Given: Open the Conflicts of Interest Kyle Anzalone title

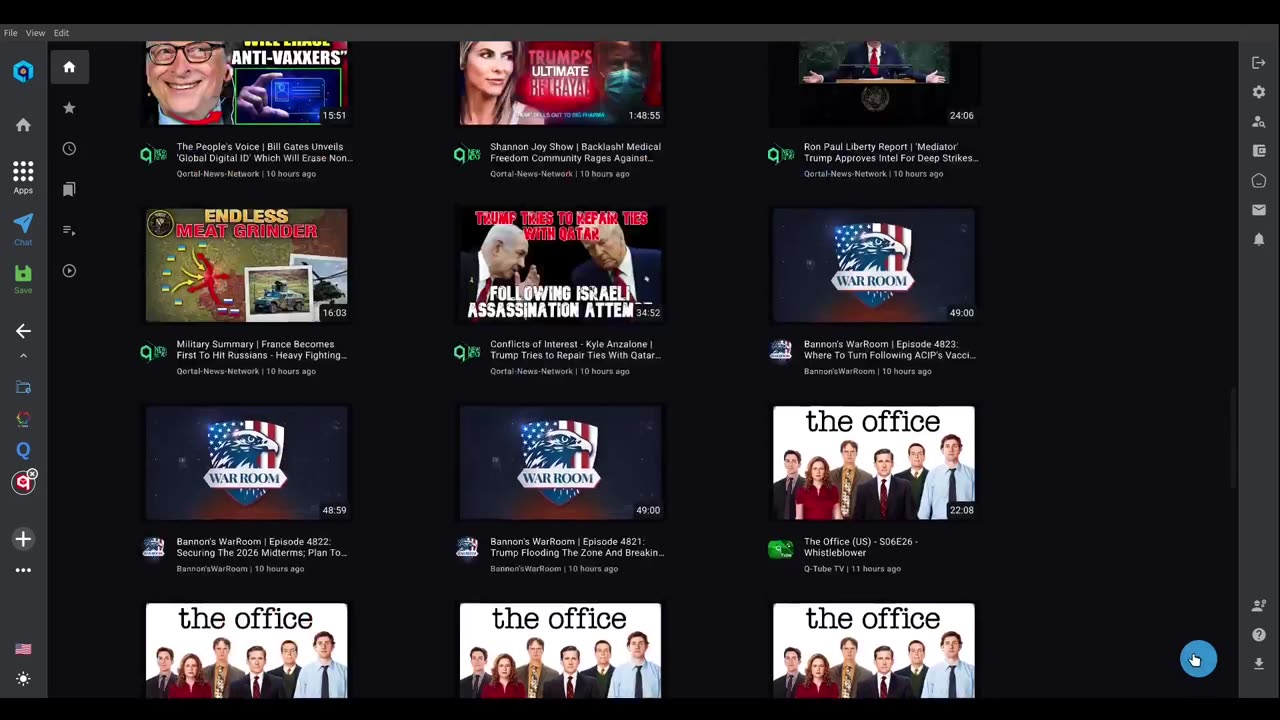Looking at the screenshot, I should tap(575, 349).
